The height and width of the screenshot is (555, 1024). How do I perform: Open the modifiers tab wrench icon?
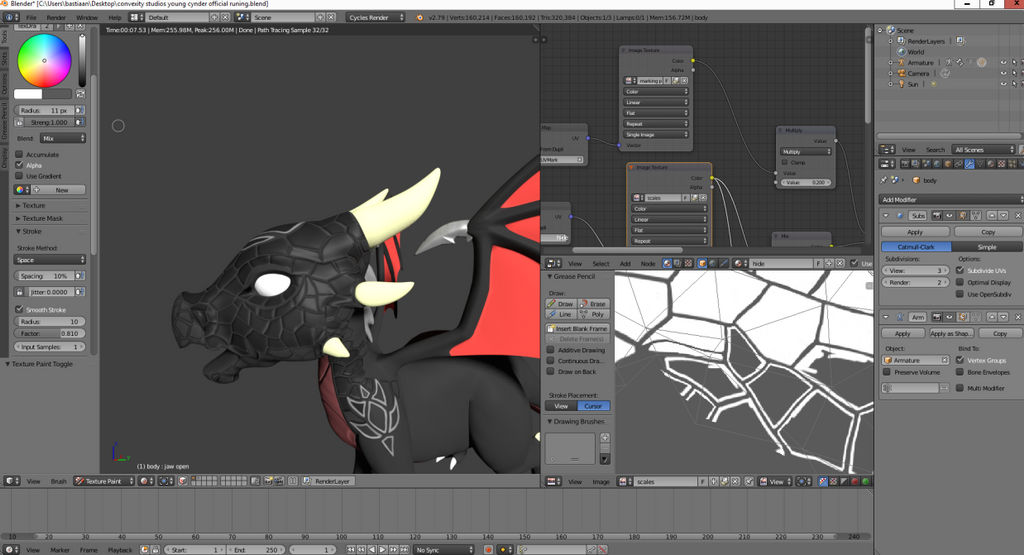pyautogui.click(x=970, y=164)
